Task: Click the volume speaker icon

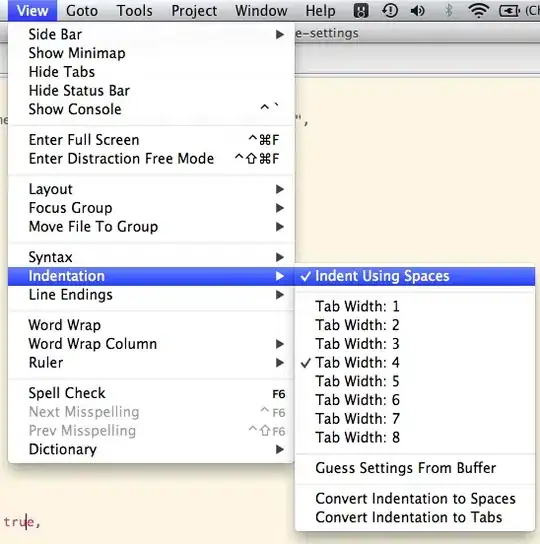Action: [x=417, y=11]
